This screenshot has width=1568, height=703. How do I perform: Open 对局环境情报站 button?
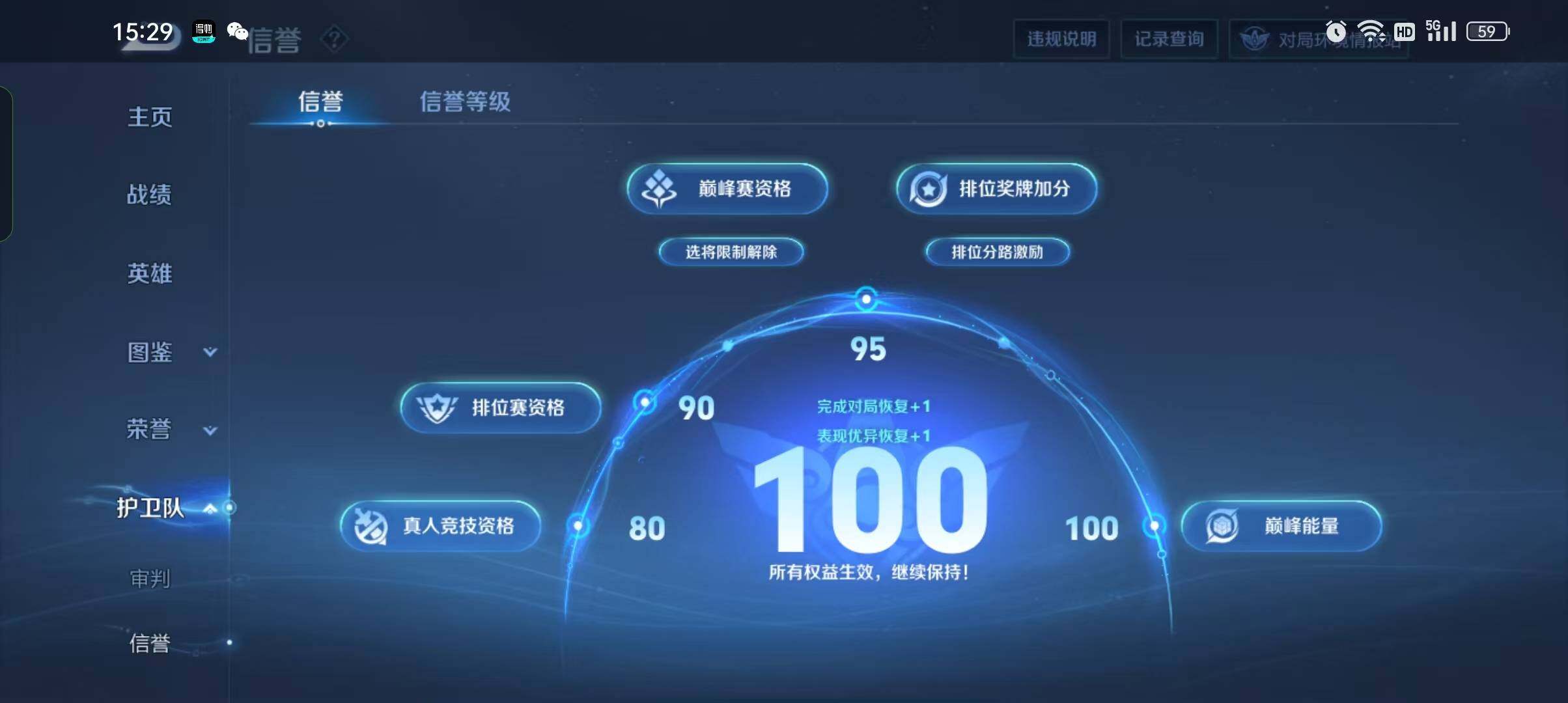1319,39
